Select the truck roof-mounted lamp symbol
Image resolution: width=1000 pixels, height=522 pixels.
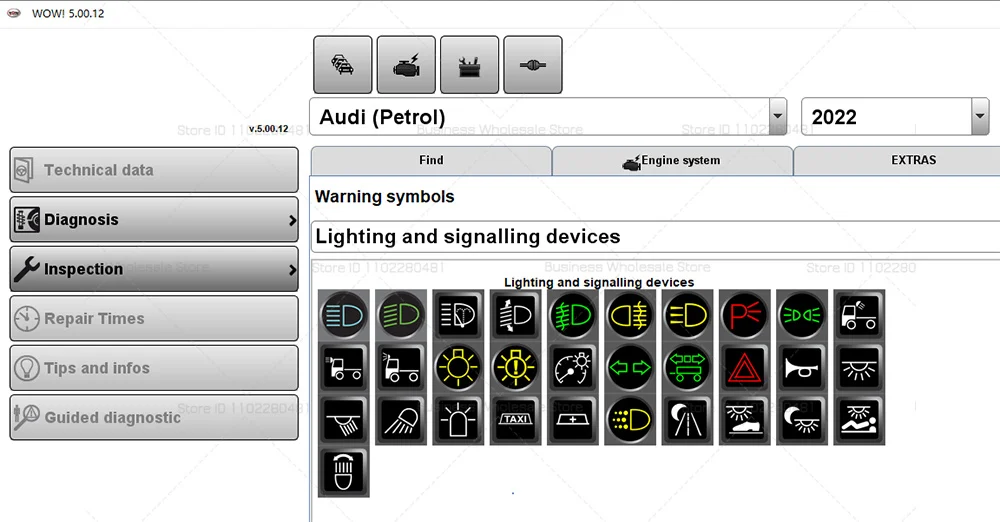point(401,368)
